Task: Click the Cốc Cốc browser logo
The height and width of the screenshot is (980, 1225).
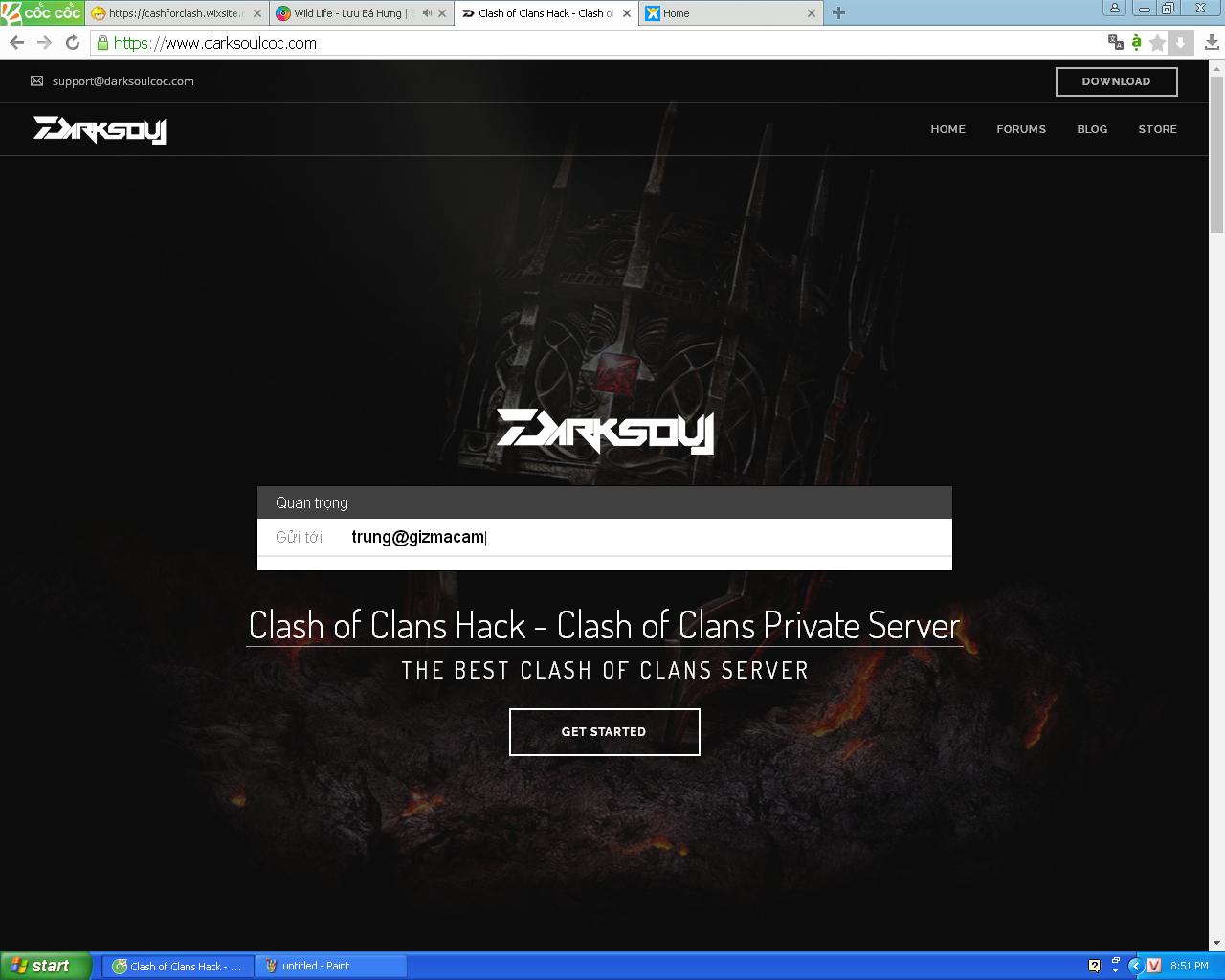Action: pyautogui.click(x=41, y=12)
